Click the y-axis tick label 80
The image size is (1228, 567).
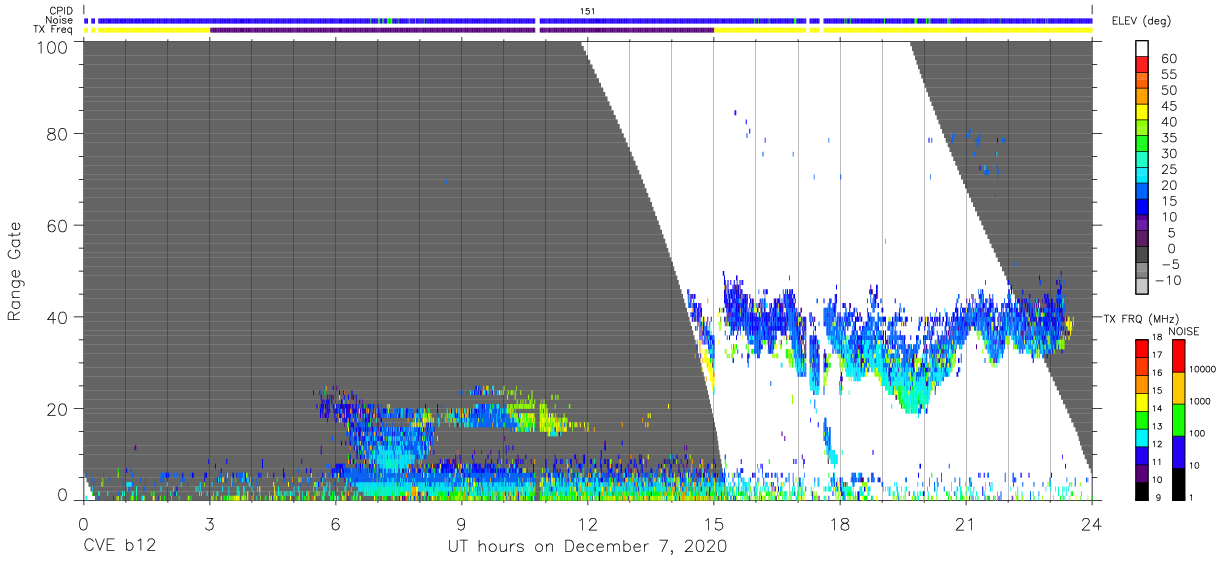coord(60,134)
